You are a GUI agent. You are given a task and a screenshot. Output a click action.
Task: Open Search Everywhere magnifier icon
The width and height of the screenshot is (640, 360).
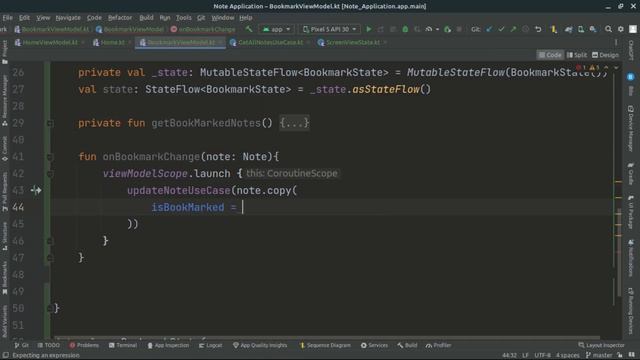click(608, 29)
